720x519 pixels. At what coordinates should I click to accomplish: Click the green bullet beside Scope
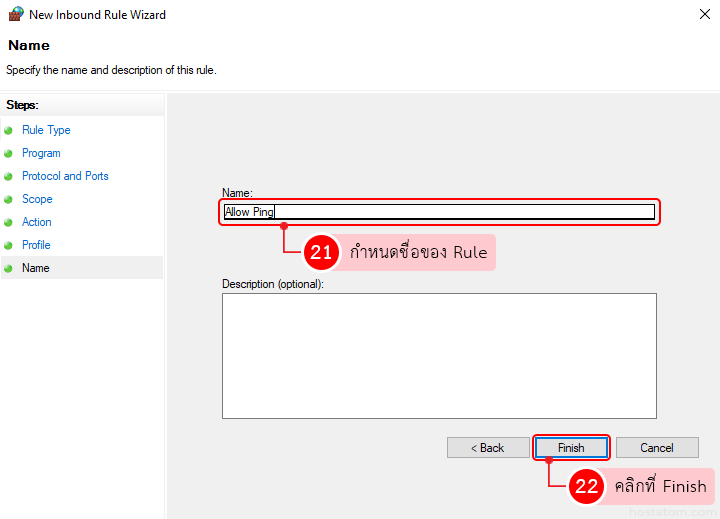coord(9,200)
